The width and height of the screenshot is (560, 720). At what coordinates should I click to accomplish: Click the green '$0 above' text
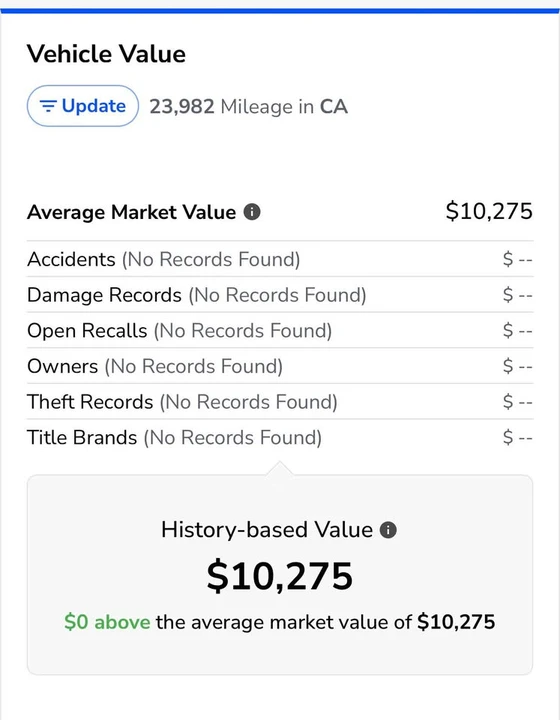pos(107,623)
